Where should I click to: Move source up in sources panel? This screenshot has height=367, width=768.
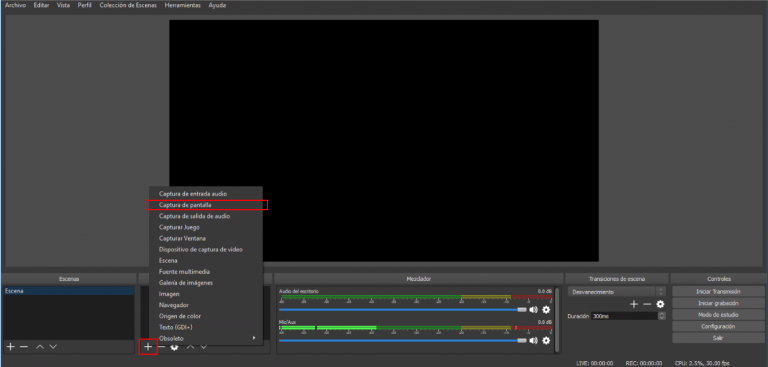pos(191,347)
